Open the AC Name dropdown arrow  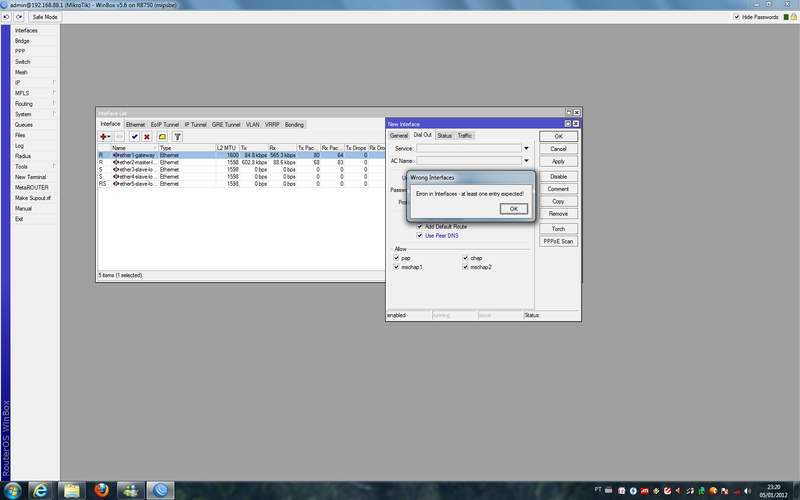526,161
